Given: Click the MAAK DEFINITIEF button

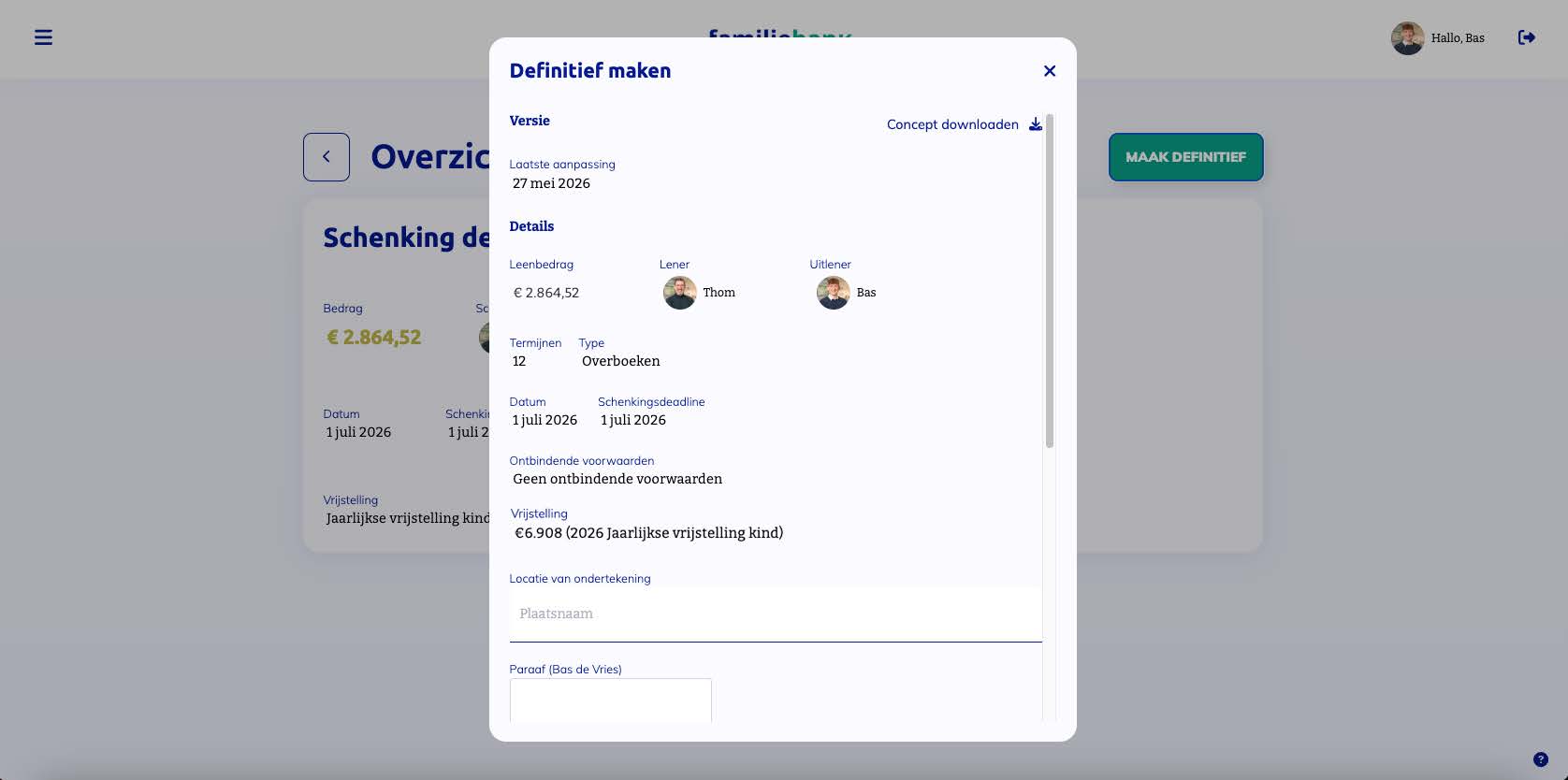Looking at the screenshot, I should (1185, 157).
